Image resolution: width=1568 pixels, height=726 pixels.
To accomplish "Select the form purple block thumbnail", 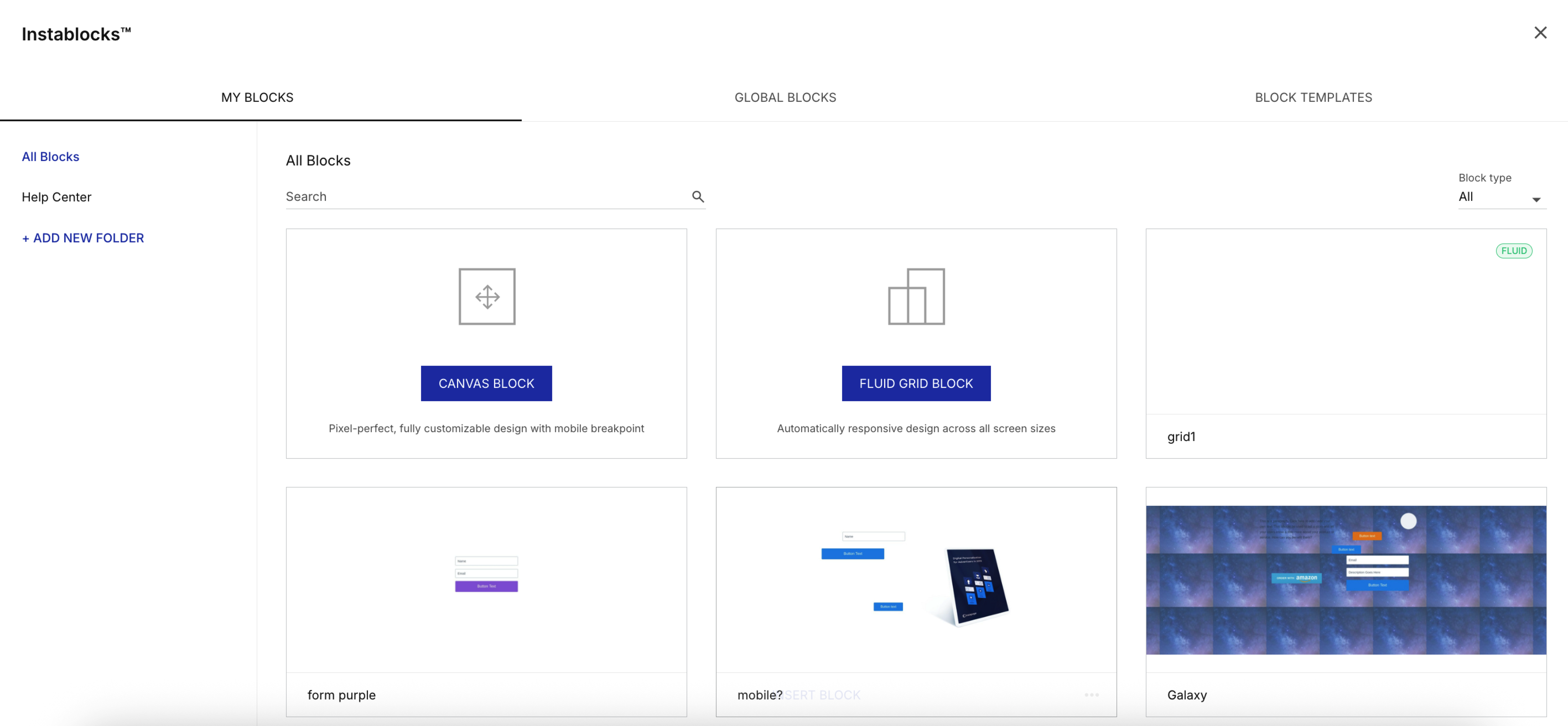I will point(486,580).
